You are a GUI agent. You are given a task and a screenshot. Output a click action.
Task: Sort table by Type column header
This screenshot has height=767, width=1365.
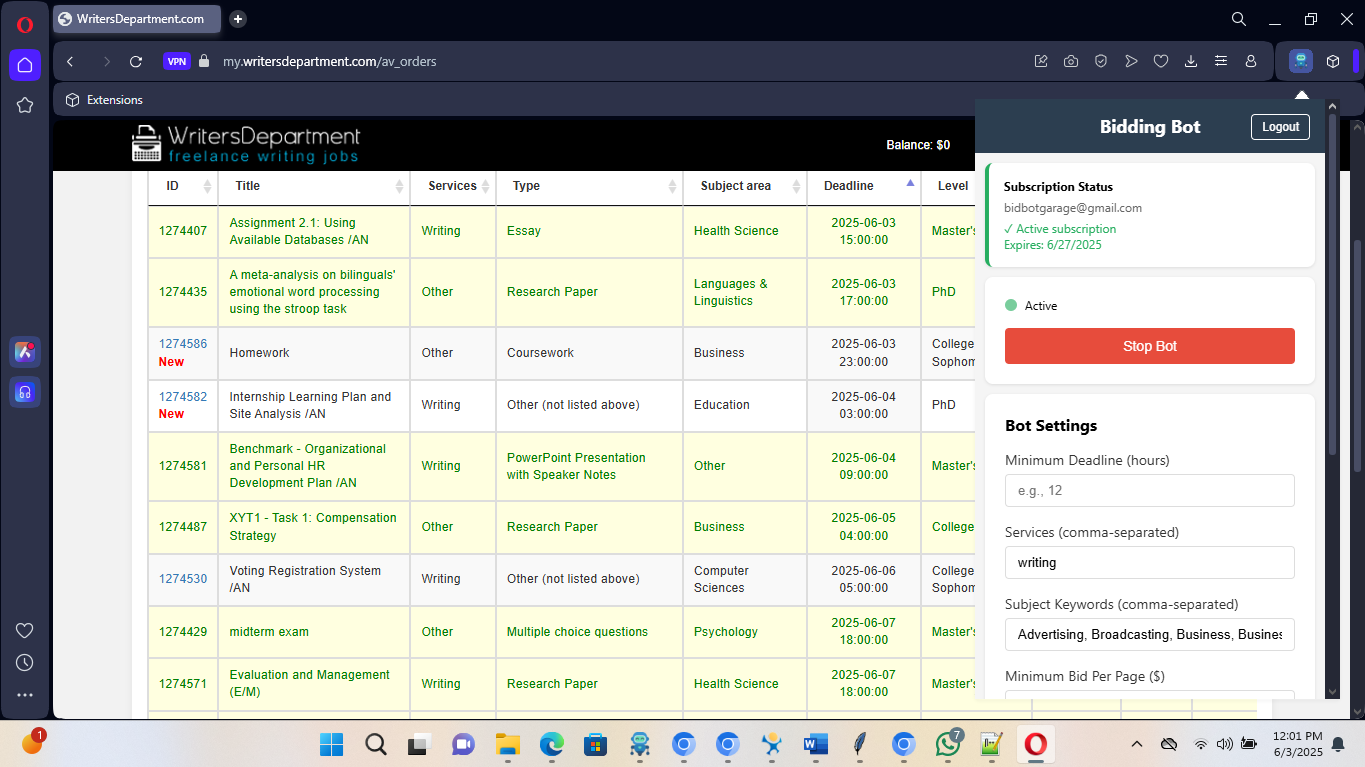[590, 186]
